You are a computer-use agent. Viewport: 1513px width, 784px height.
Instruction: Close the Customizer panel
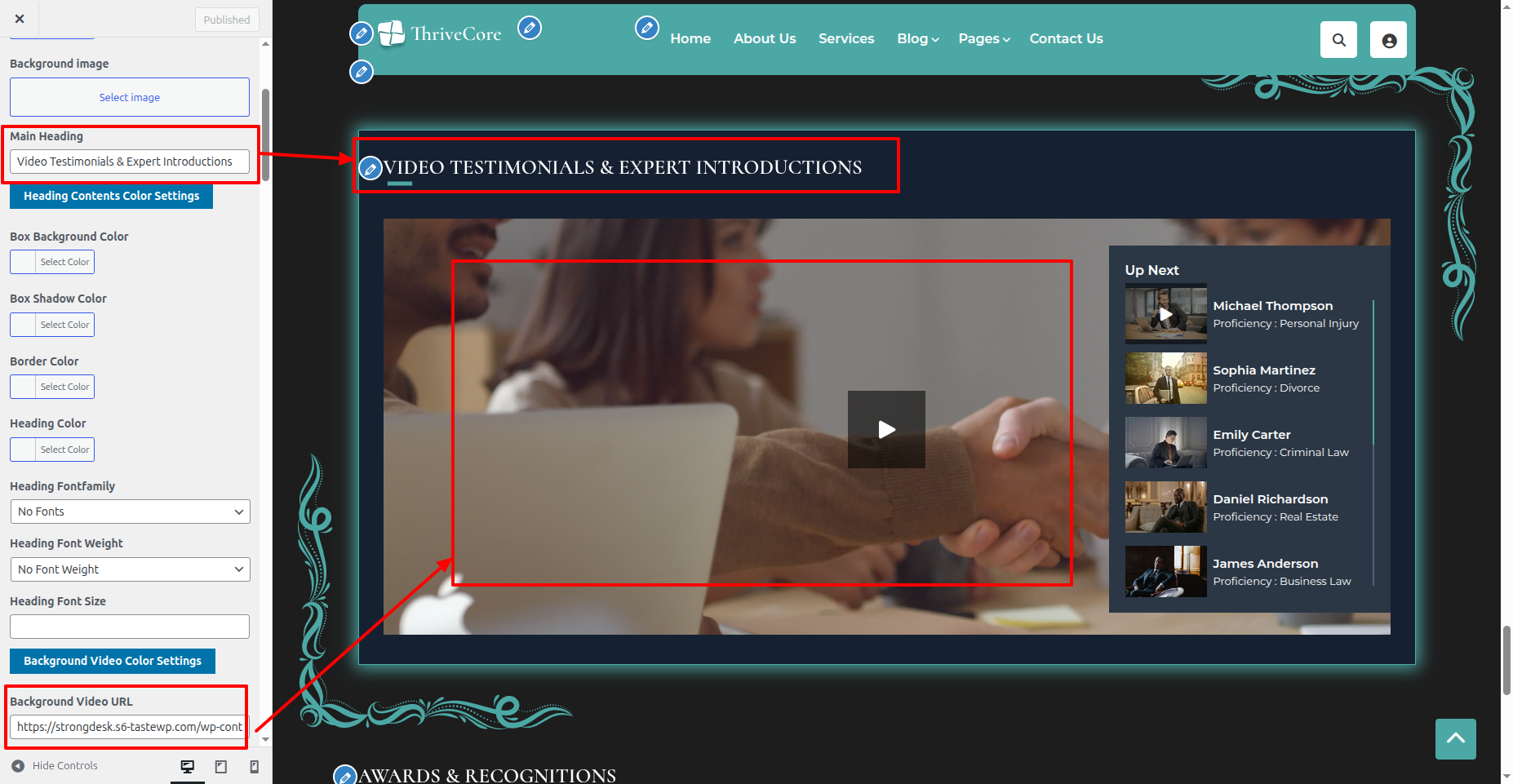(x=20, y=19)
